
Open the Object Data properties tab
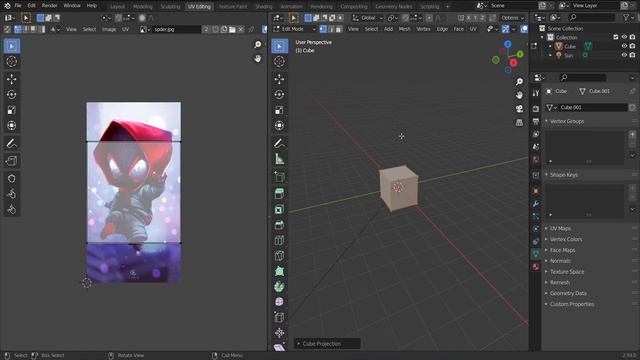536,254
